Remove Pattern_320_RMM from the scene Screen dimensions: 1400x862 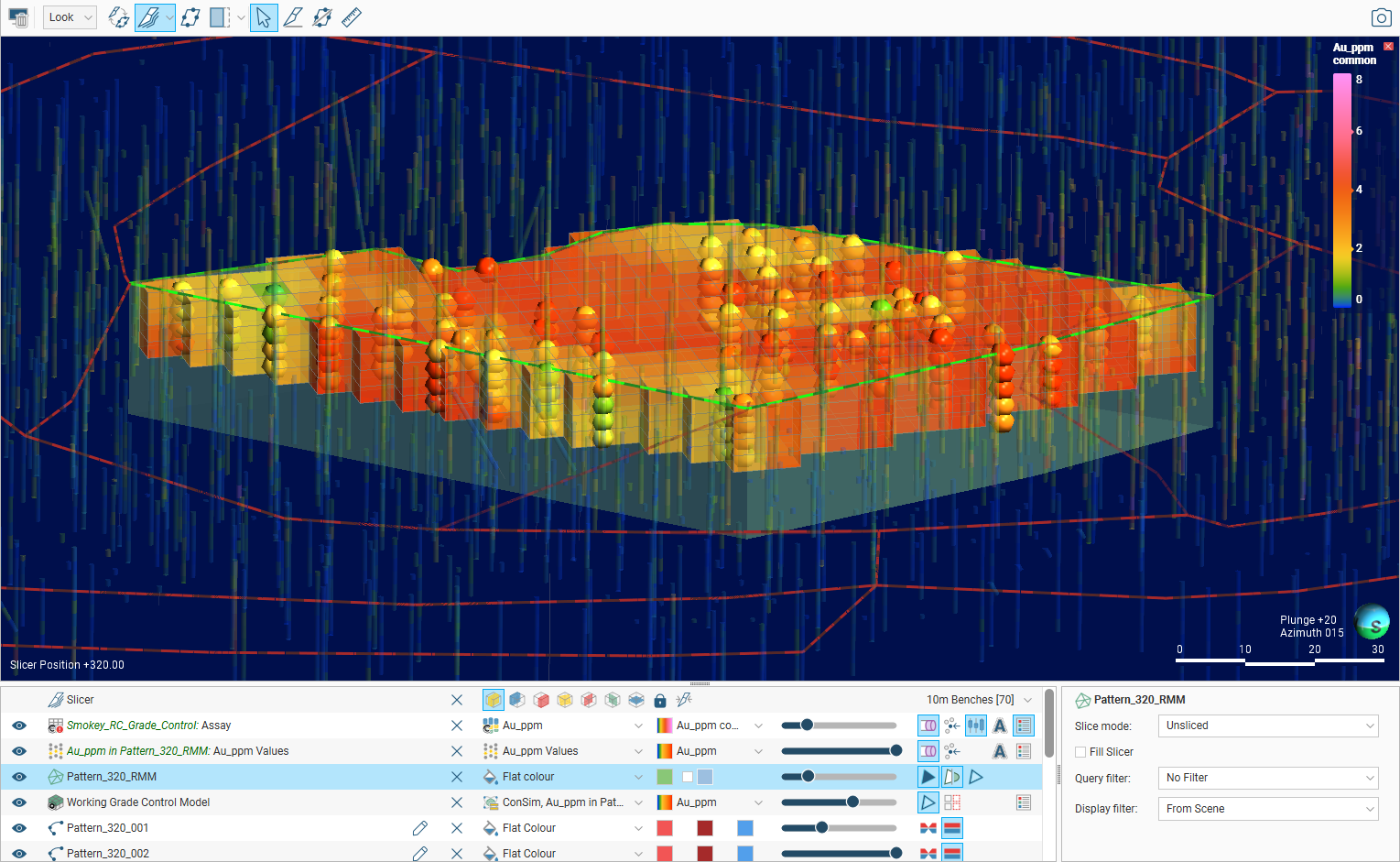457,777
